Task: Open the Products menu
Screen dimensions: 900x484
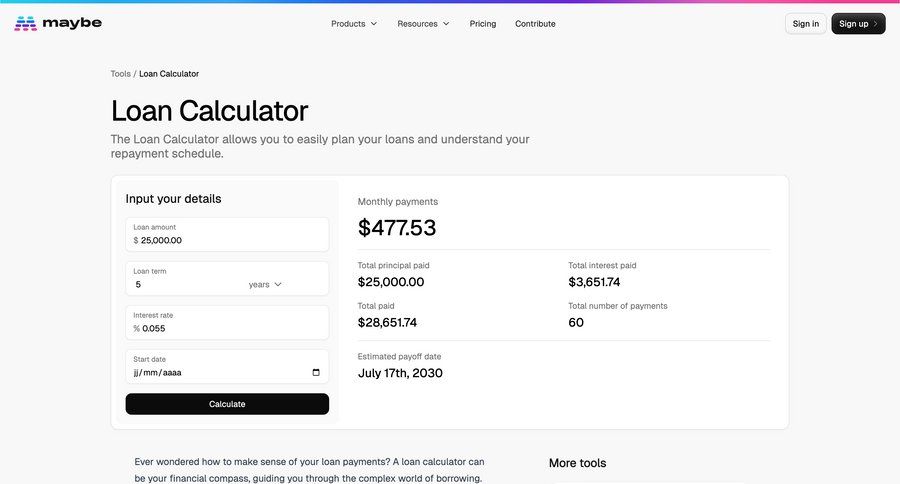Action: (x=354, y=24)
